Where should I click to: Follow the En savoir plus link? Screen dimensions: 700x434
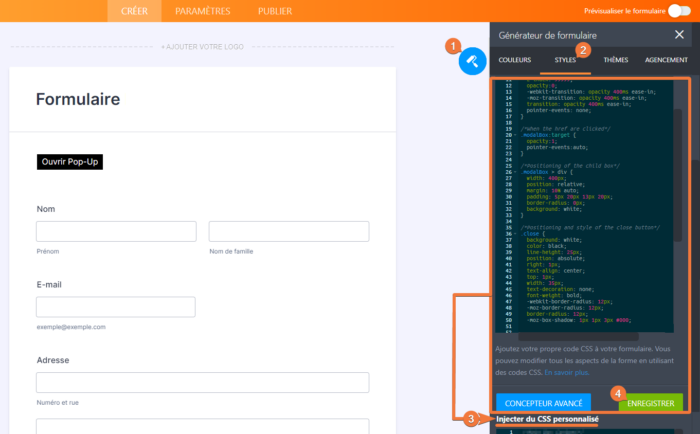pos(566,372)
